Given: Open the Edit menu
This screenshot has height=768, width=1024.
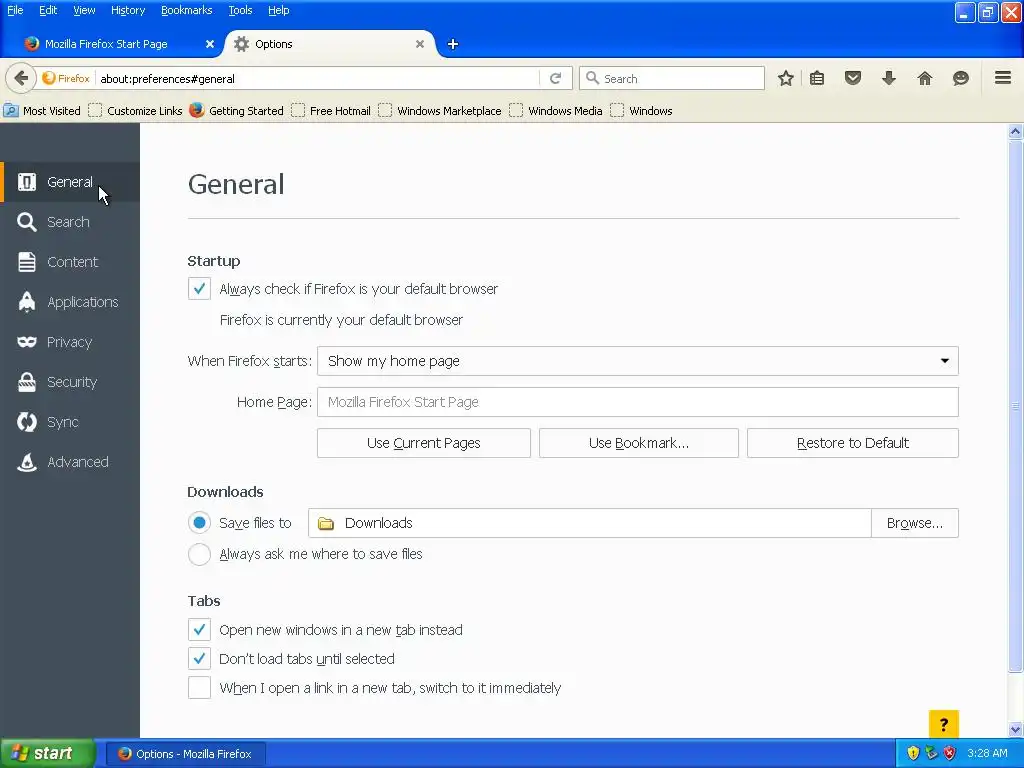Looking at the screenshot, I should click(x=48, y=10).
